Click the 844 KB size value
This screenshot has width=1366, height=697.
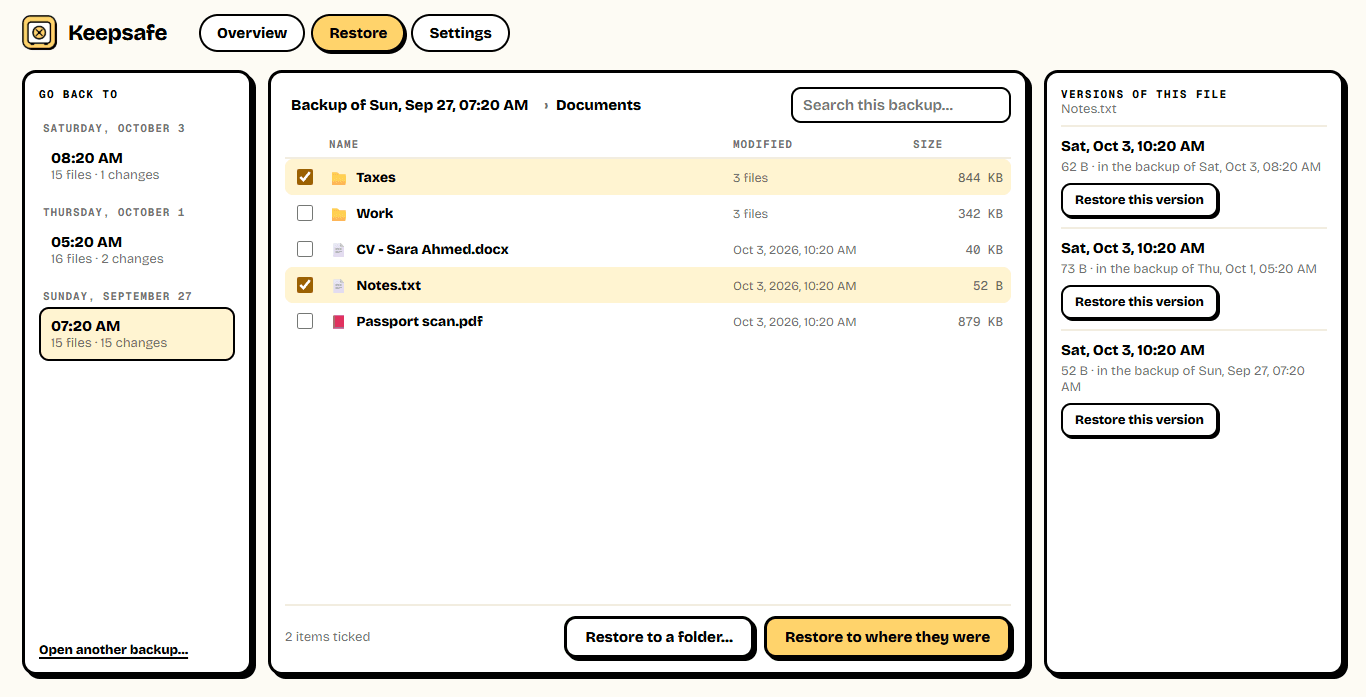(x=980, y=178)
